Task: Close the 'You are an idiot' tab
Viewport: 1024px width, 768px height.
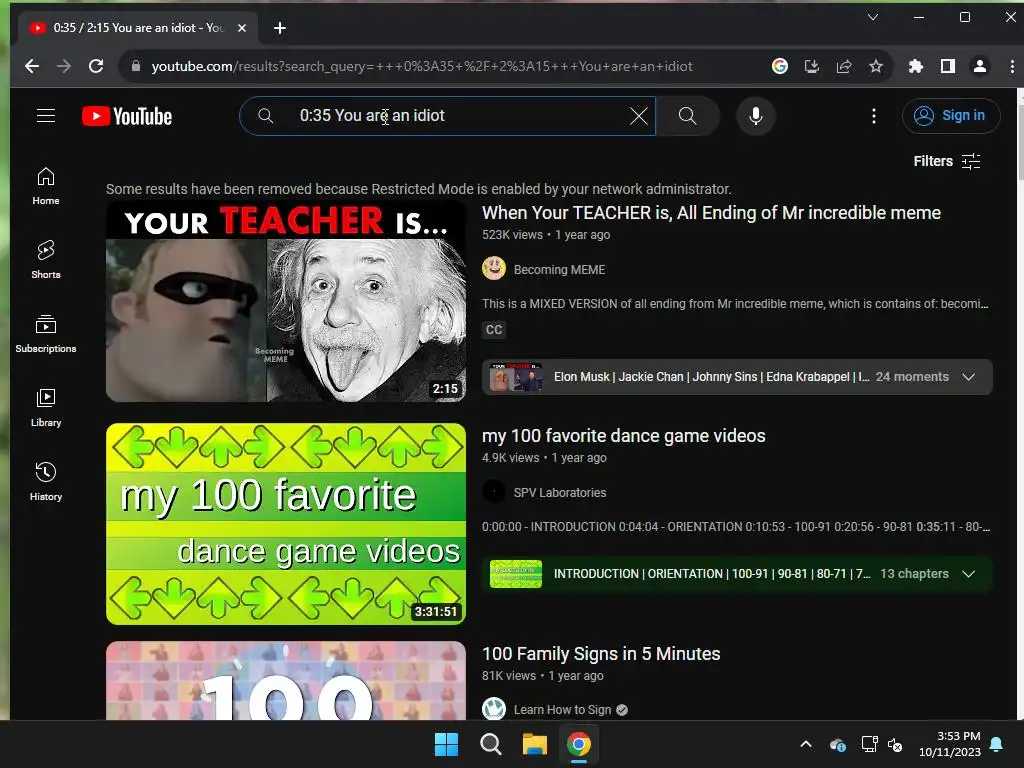Action: tap(242, 28)
